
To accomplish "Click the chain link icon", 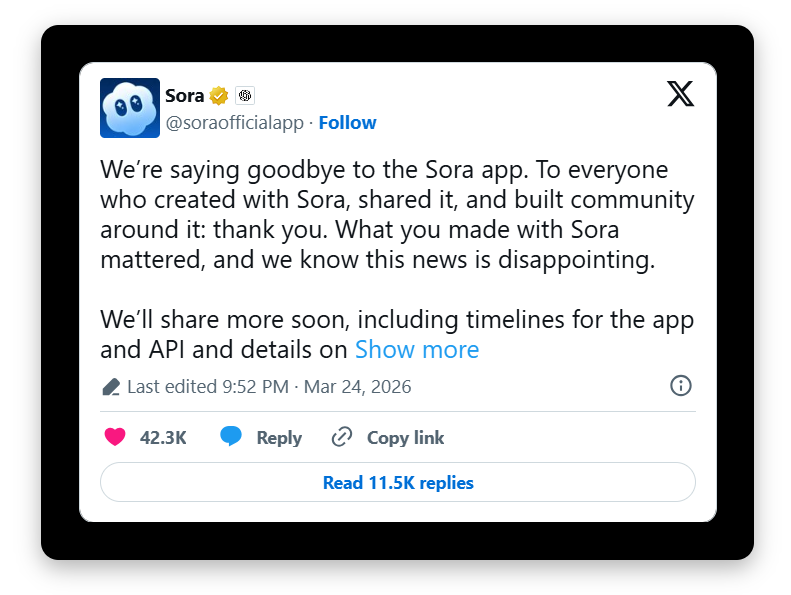I will (342, 437).
